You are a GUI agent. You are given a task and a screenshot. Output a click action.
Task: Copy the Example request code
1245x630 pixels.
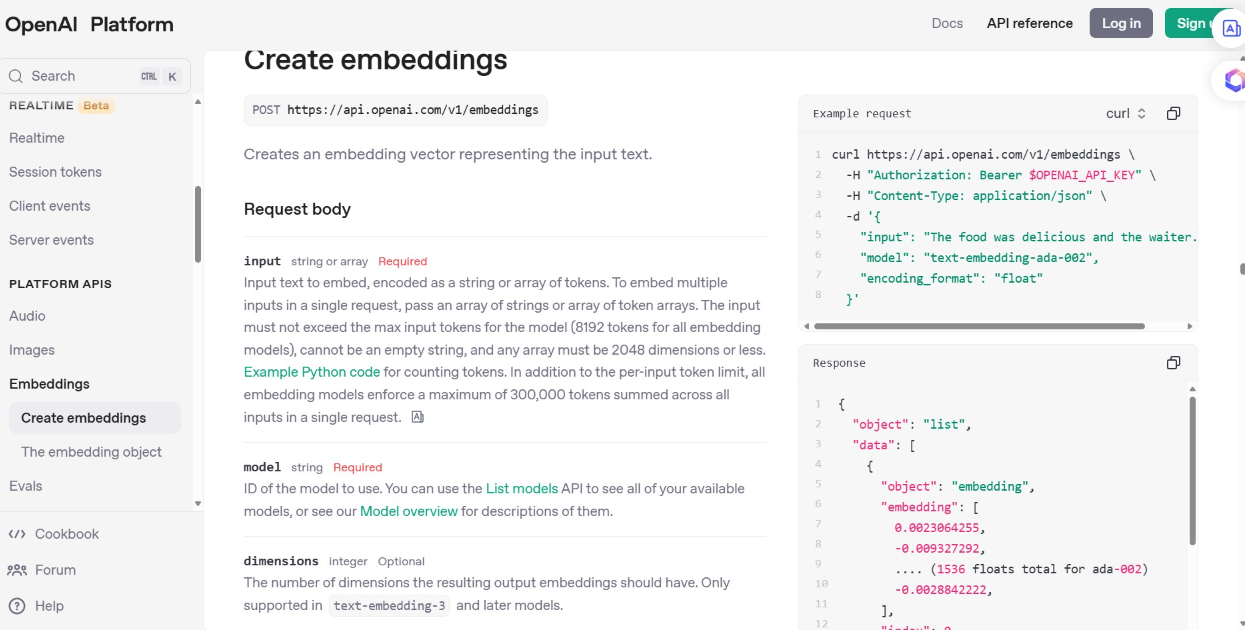1174,113
